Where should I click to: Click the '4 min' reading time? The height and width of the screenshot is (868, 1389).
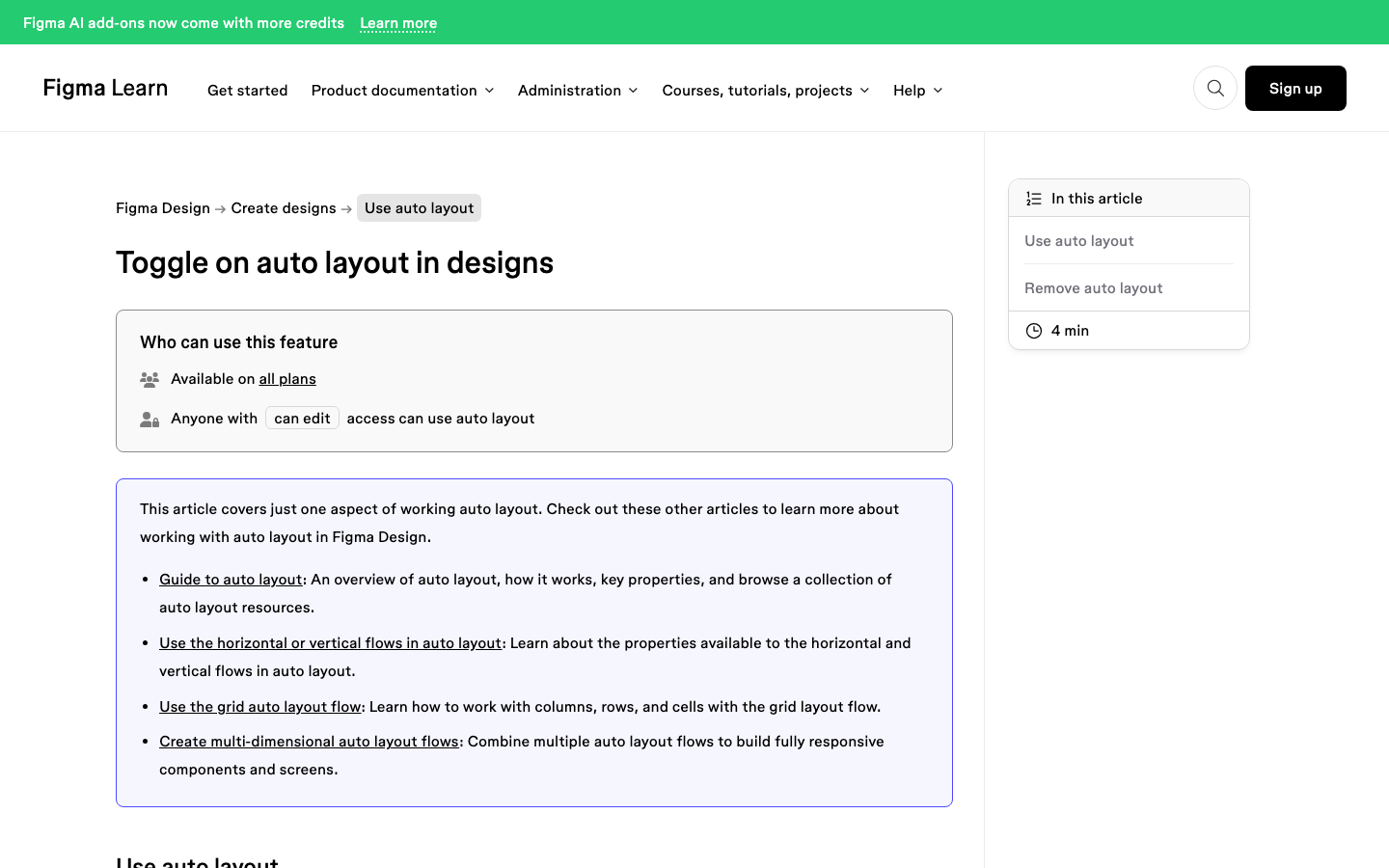[1070, 331]
